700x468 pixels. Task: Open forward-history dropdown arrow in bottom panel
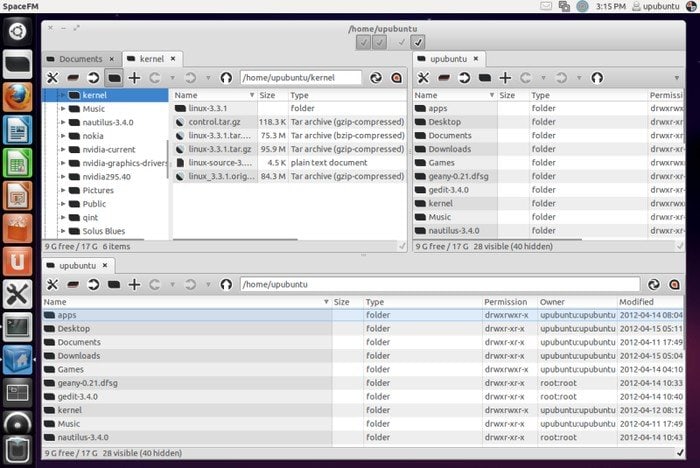(x=208, y=285)
